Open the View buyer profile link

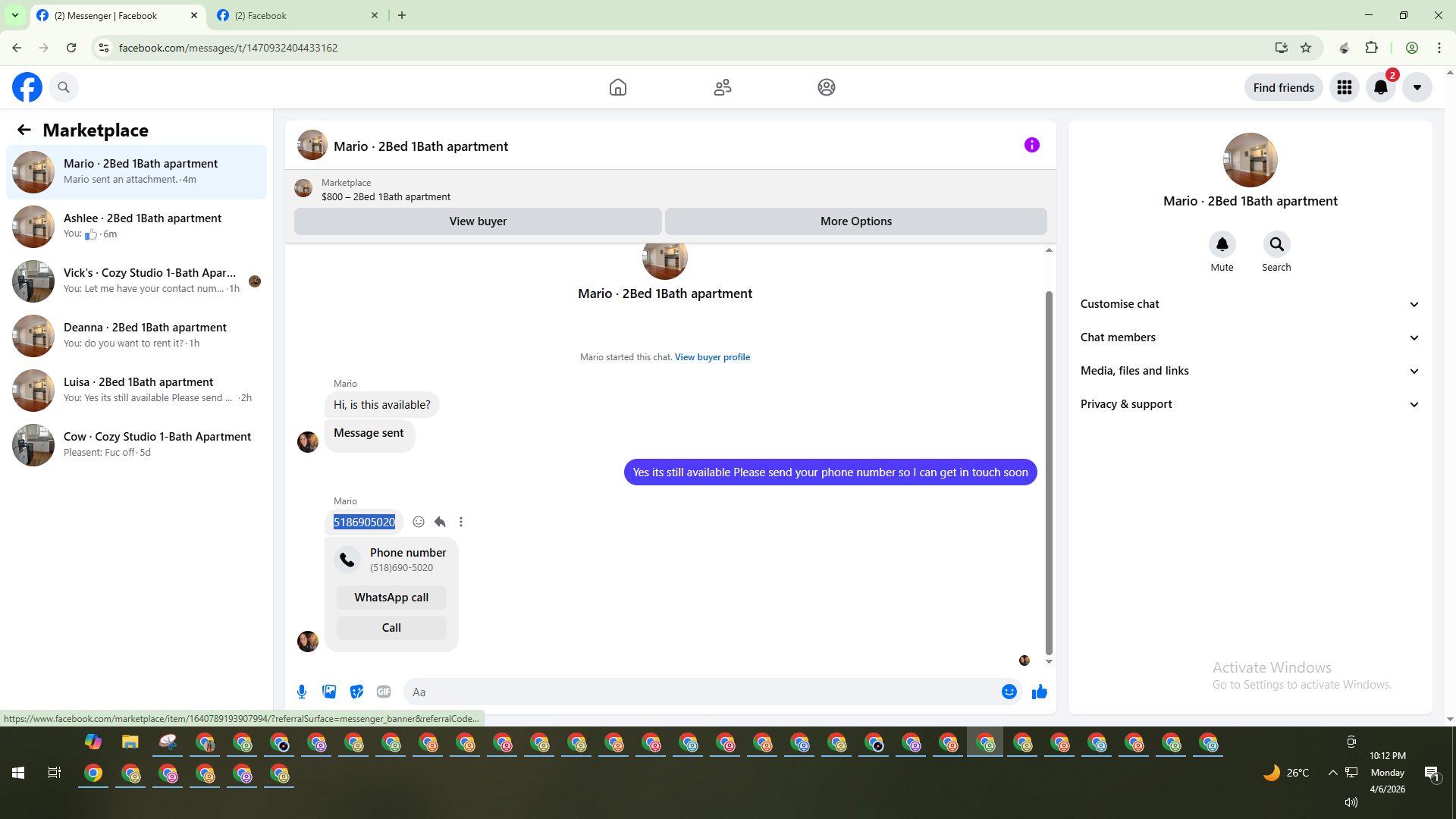click(712, 357)
